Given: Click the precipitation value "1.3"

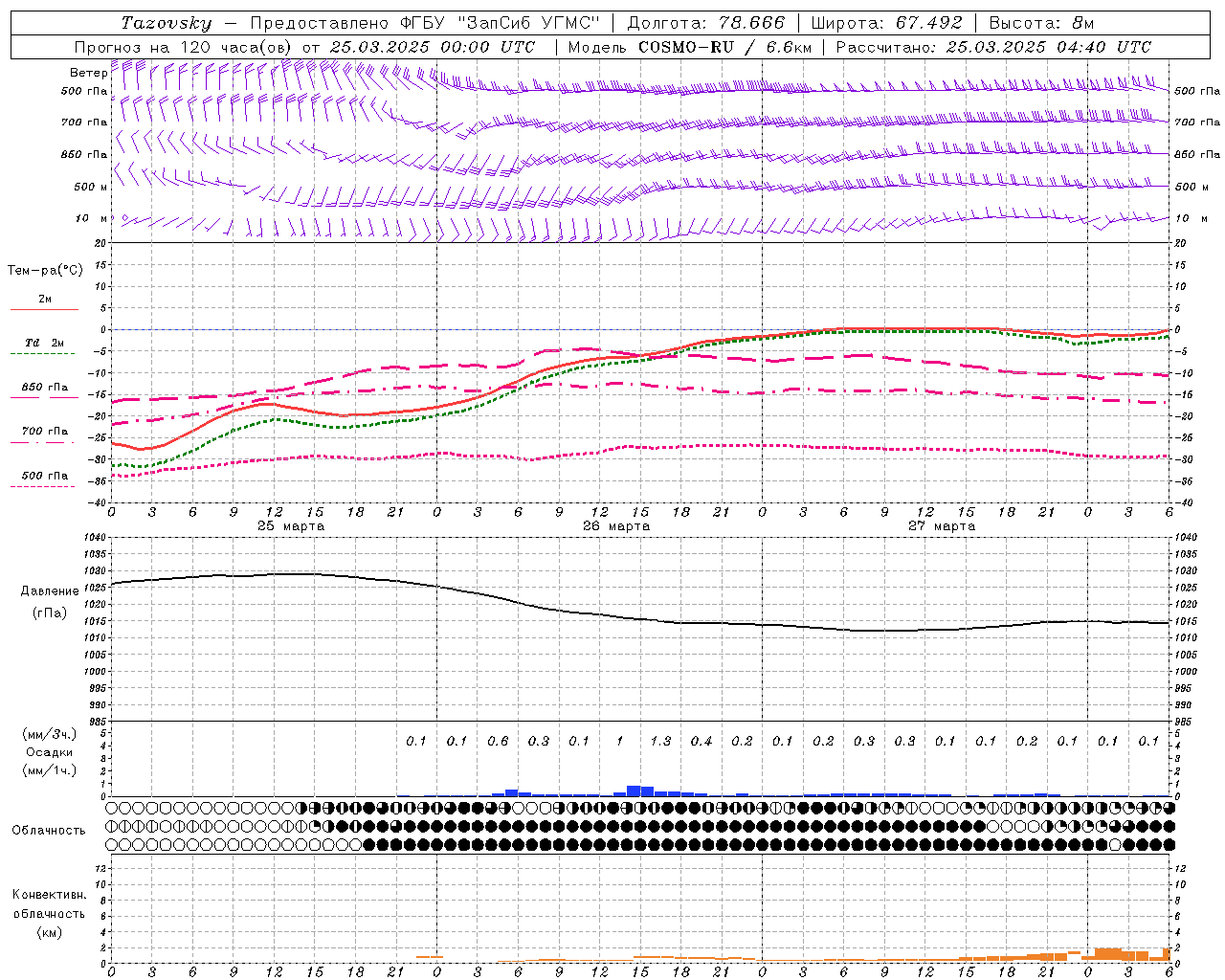Looking at the screenshot, I should click(x=660, y=741).
